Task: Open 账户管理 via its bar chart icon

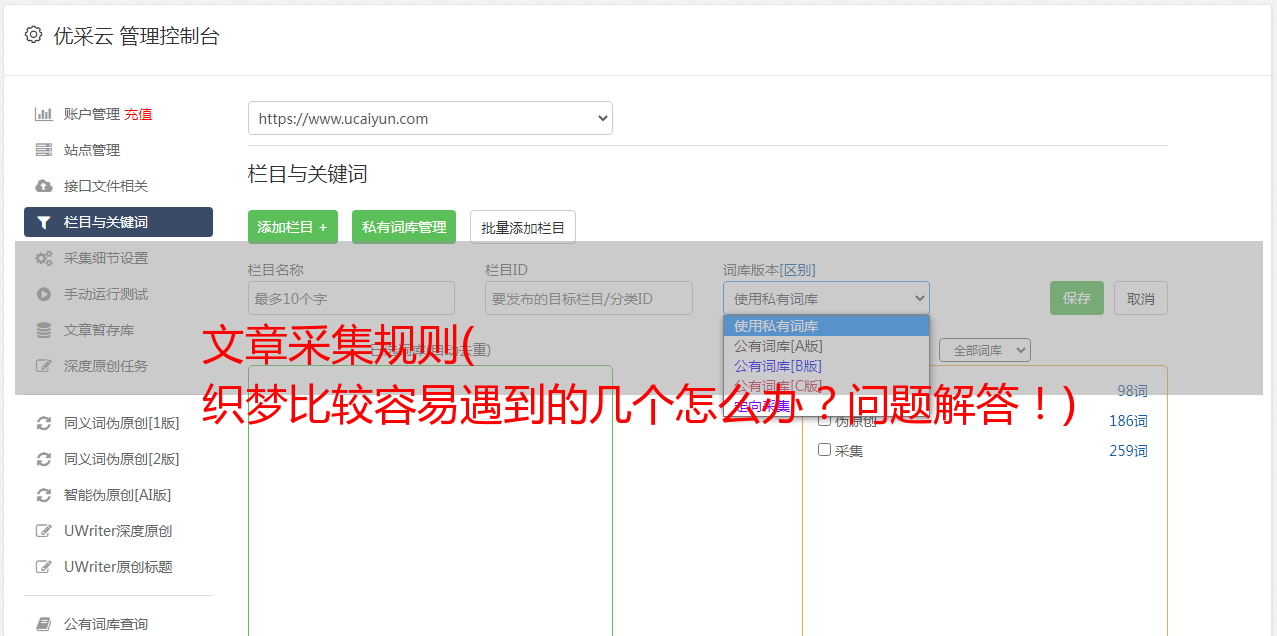Action: [x=44, y=114]
